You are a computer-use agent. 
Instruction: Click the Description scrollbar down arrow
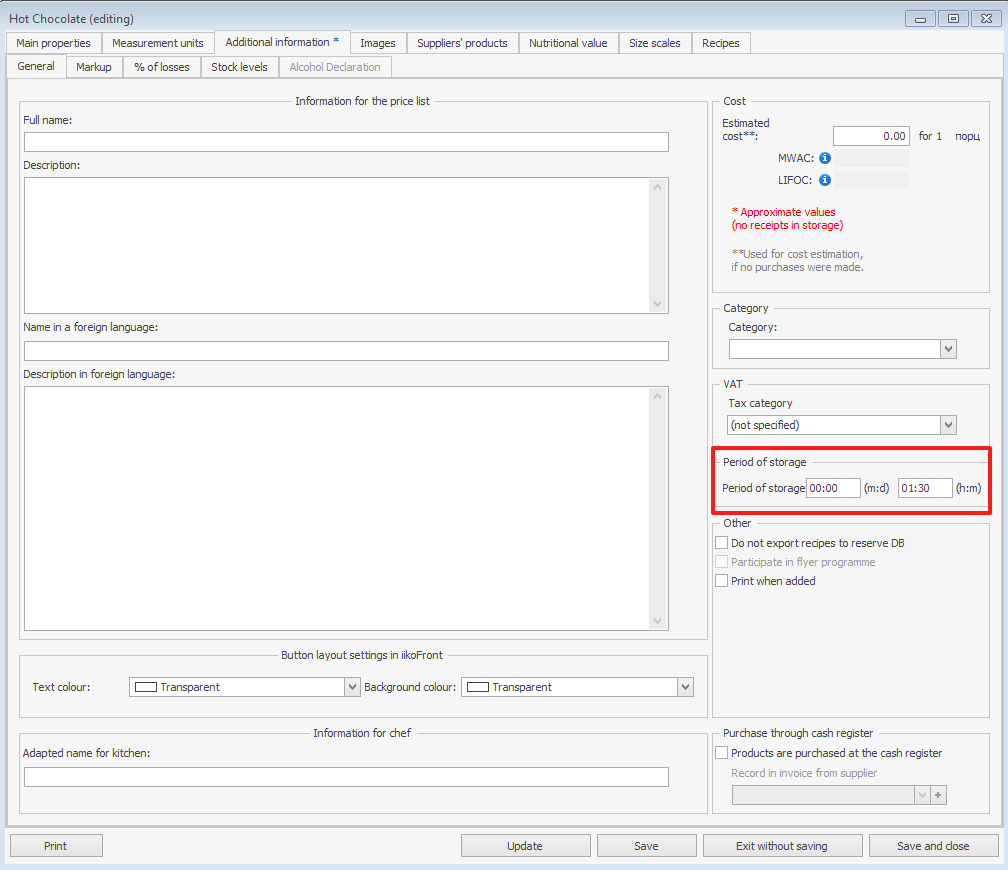(657, 304)
